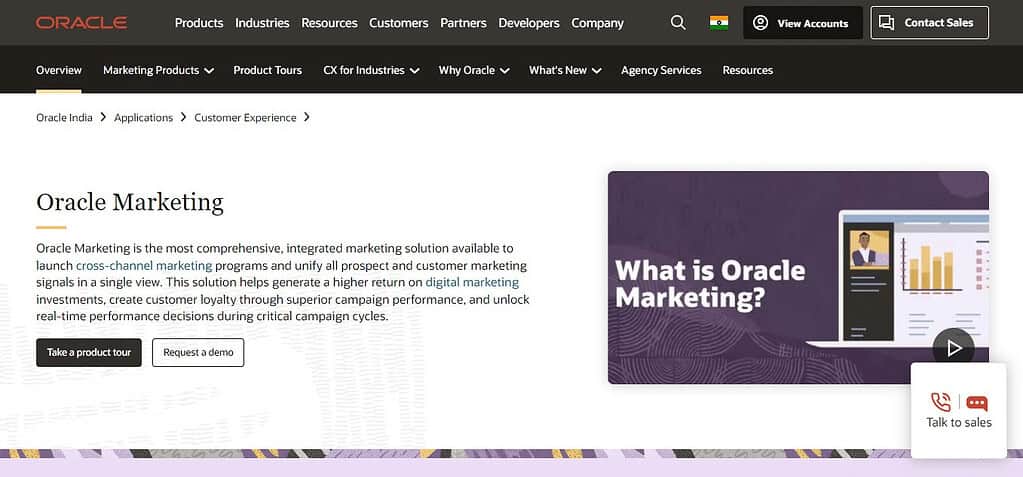Viewport: 1023px width, 477px height.
Task: Open Resources in the secondary navigation
Action: point(748,70)
